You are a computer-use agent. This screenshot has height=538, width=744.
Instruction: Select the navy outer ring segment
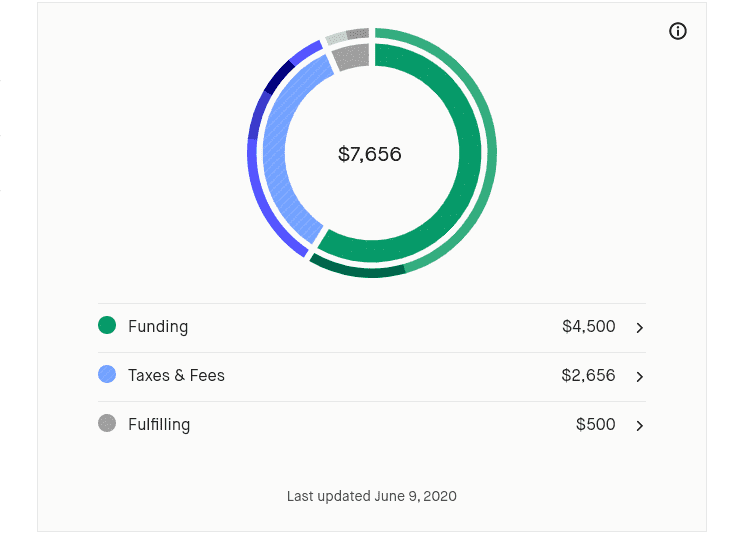coord(280,76)
